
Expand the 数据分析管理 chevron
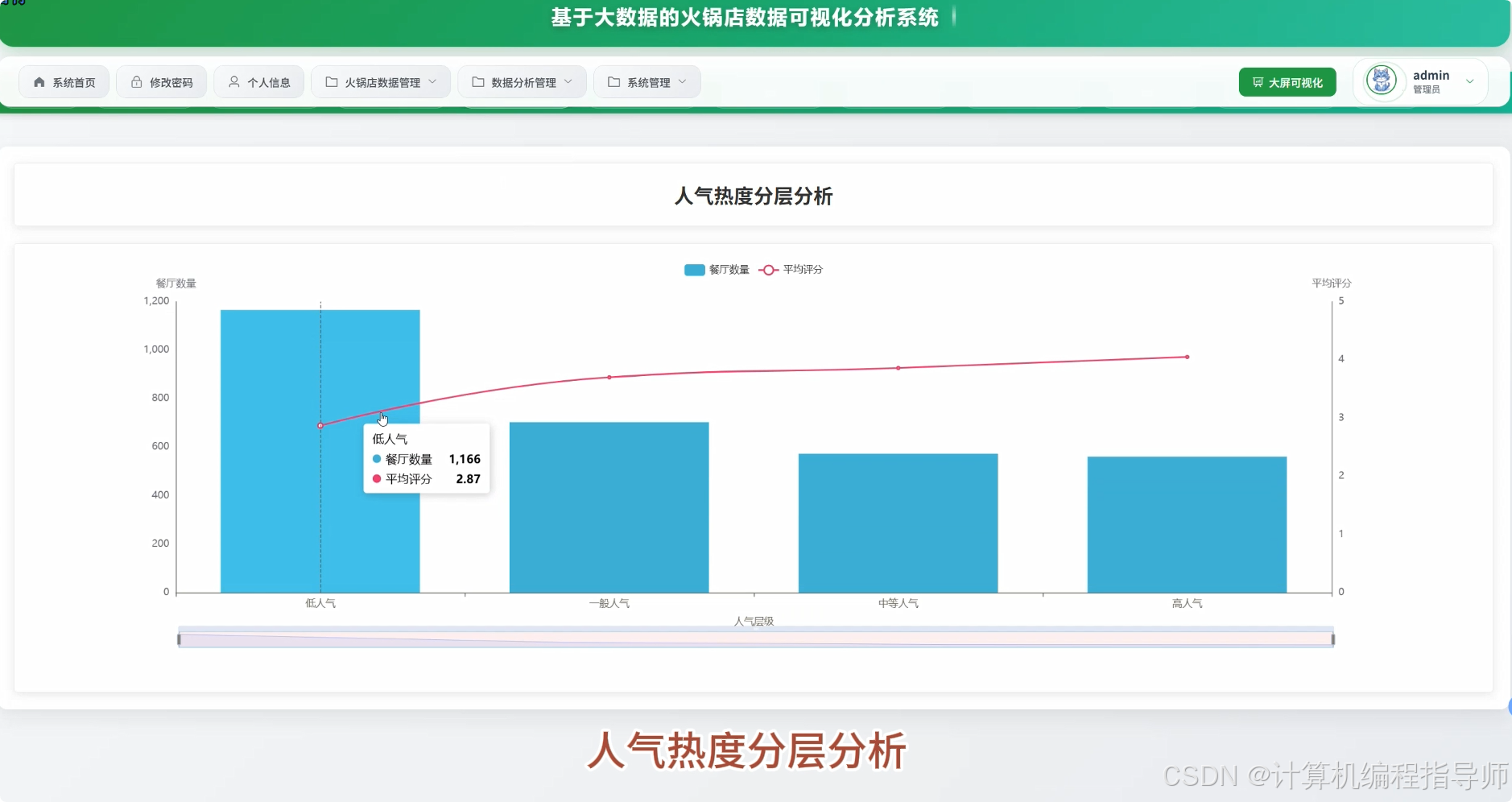[x=568, y=82]
